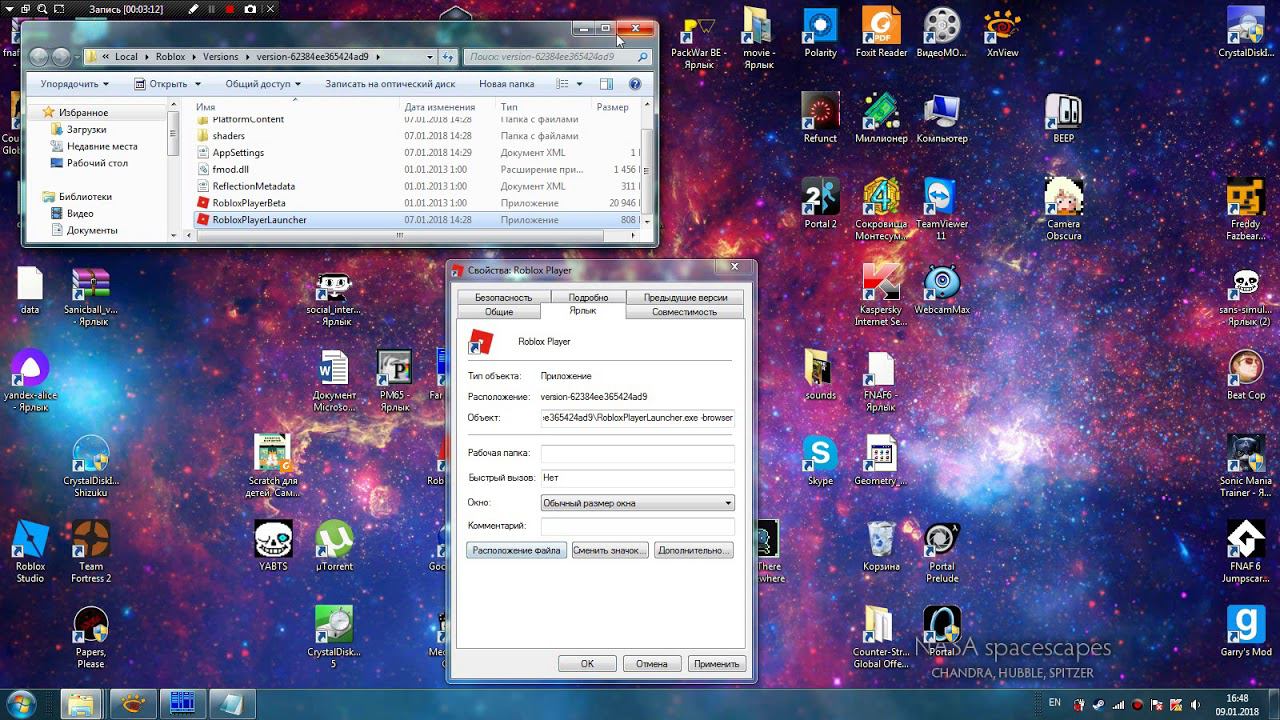The width and height of the screenshot is (1280, 720).
Task: Click Новая папка in the Explorer toolbar
Action: [507, 84]
